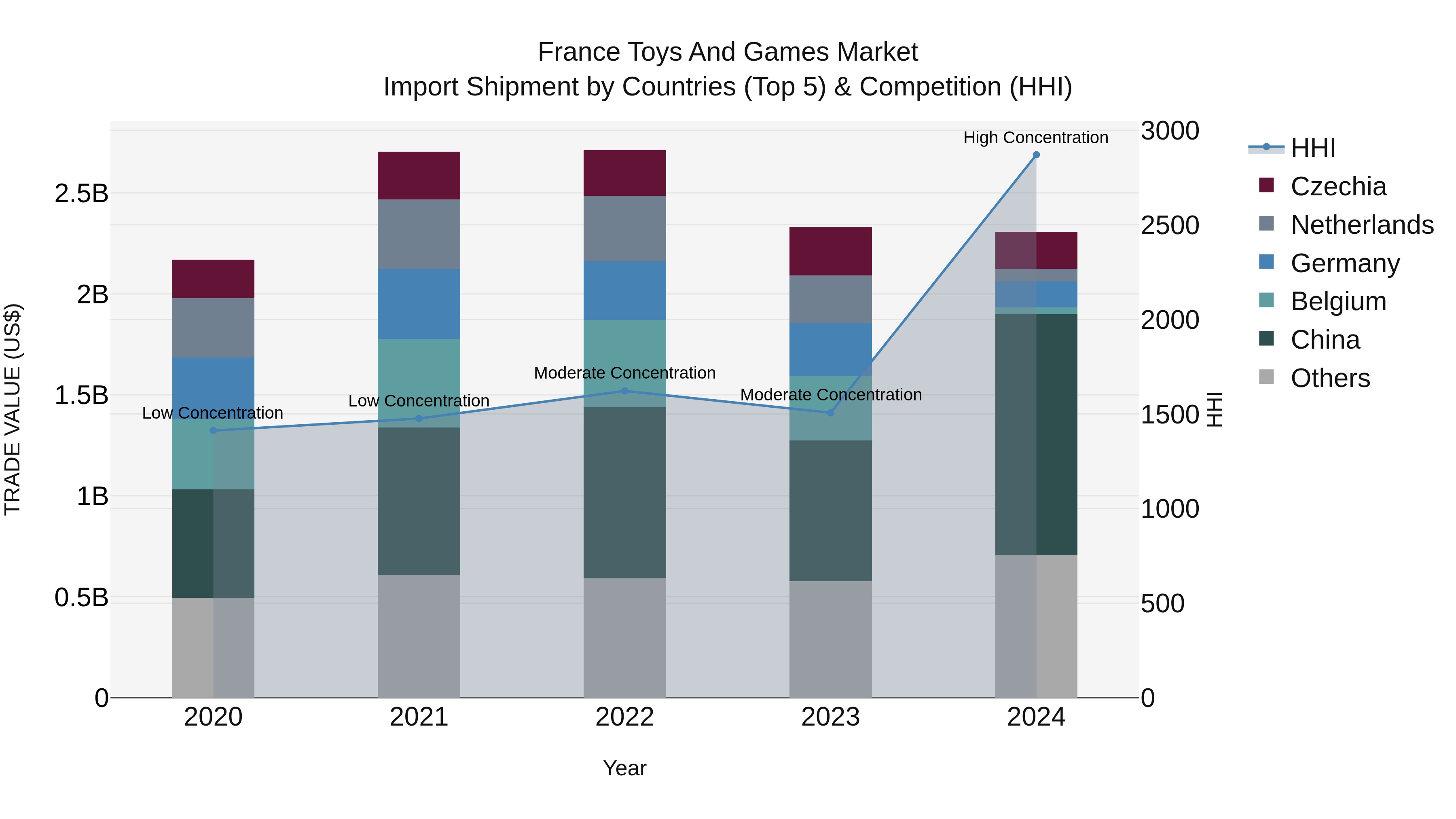Screen dimensions: 1456x819
Task: Click the 'TRADE VALUE (US$)' axis title
Action: click(x=13, y=409)
